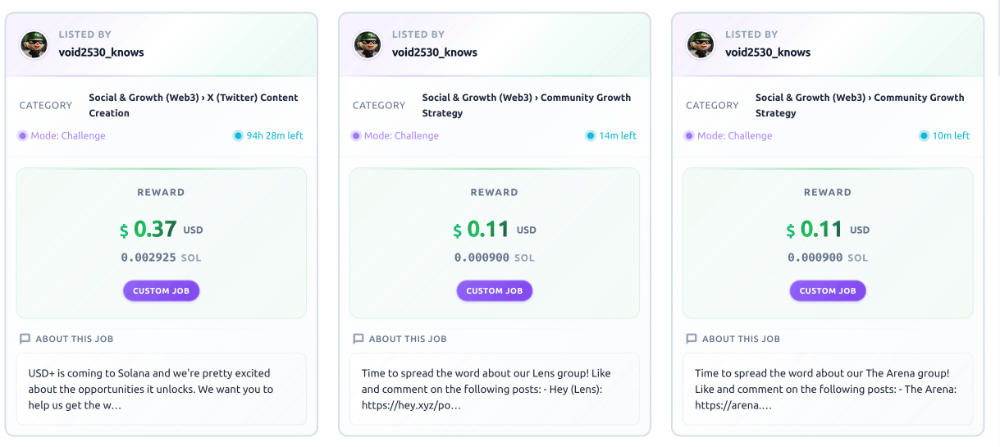Click the clock dot beside 94h 28m left
1000x447 pixels.
point(238,136)
